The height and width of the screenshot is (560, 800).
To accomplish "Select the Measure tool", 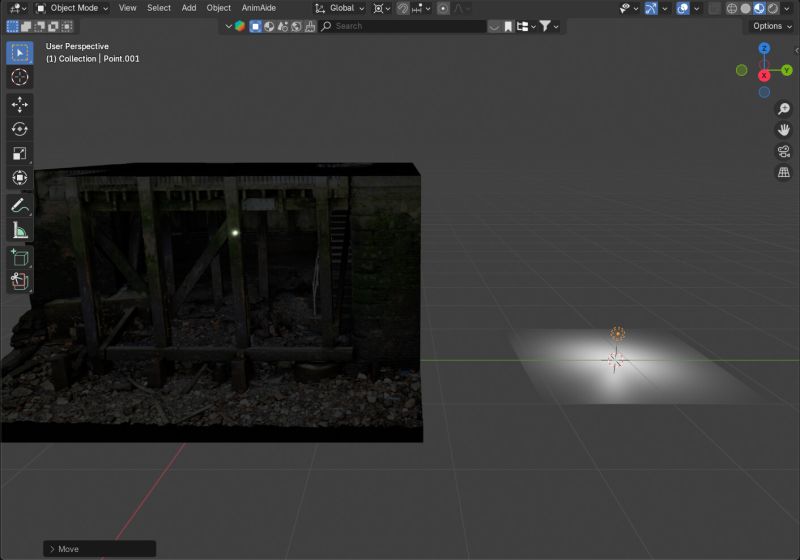I will (19, 230).
